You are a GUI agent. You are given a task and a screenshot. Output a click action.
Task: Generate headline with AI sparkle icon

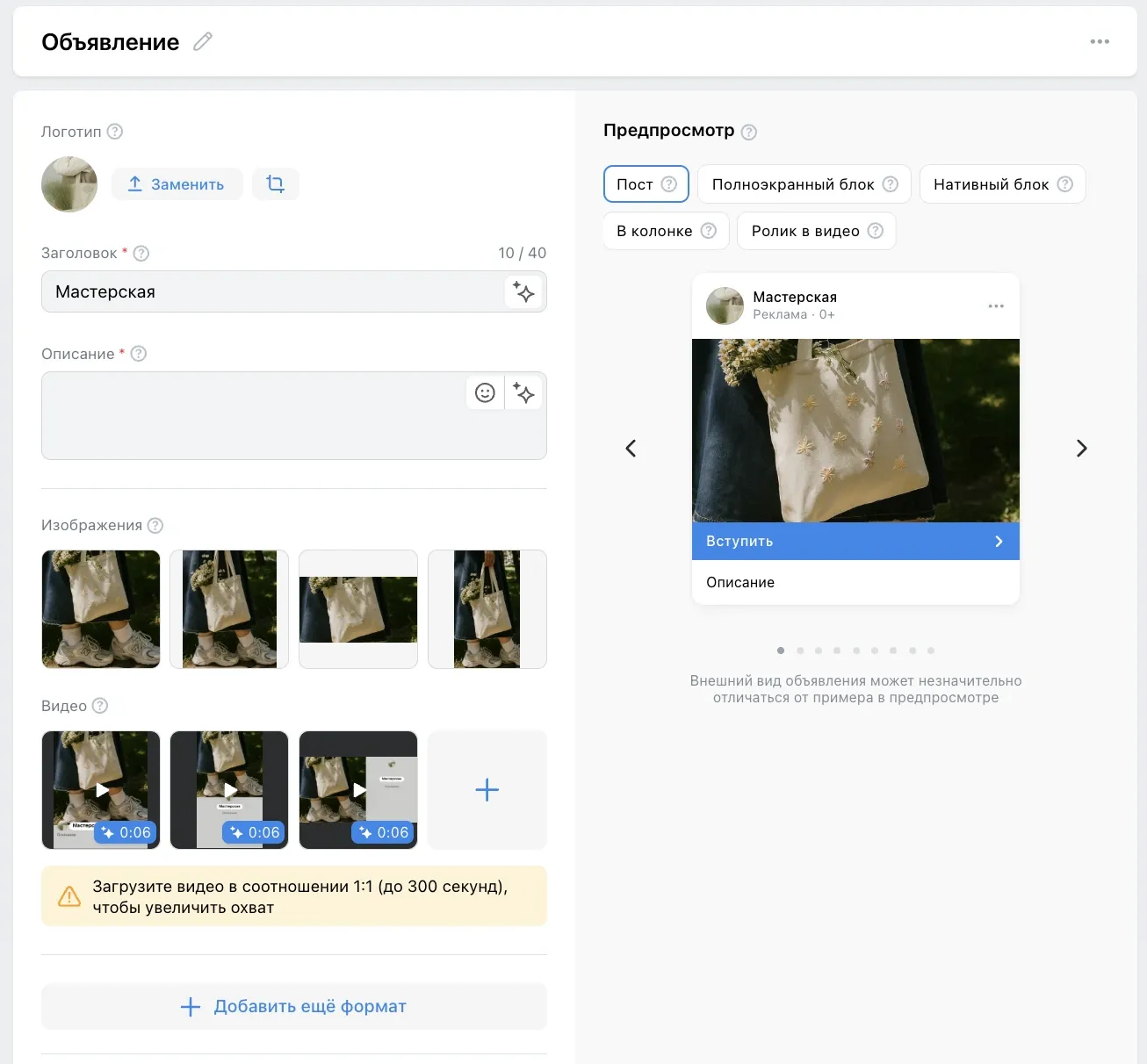524,291
